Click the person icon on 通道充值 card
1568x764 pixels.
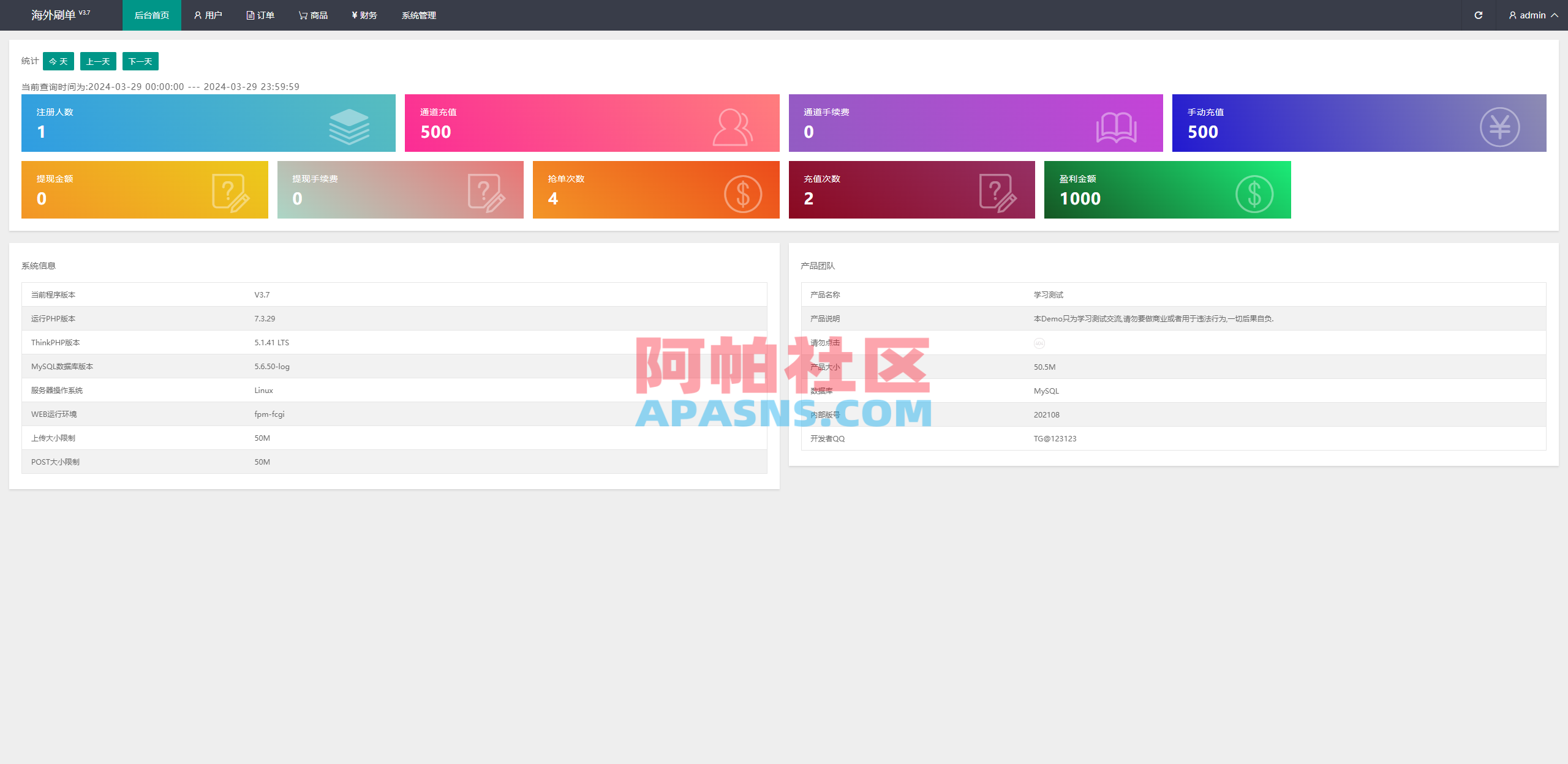click(734, 126)
